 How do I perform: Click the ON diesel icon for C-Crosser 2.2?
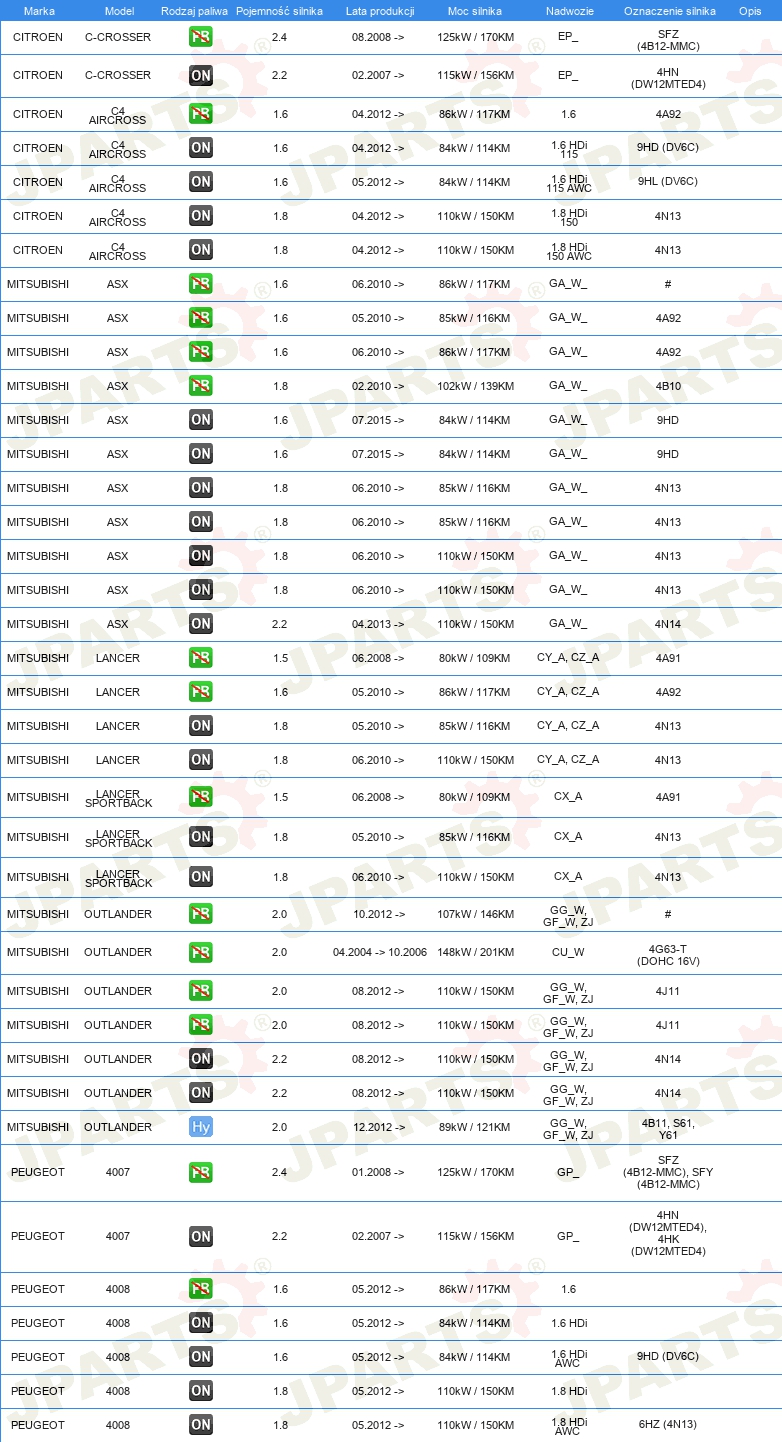[200, 75]
